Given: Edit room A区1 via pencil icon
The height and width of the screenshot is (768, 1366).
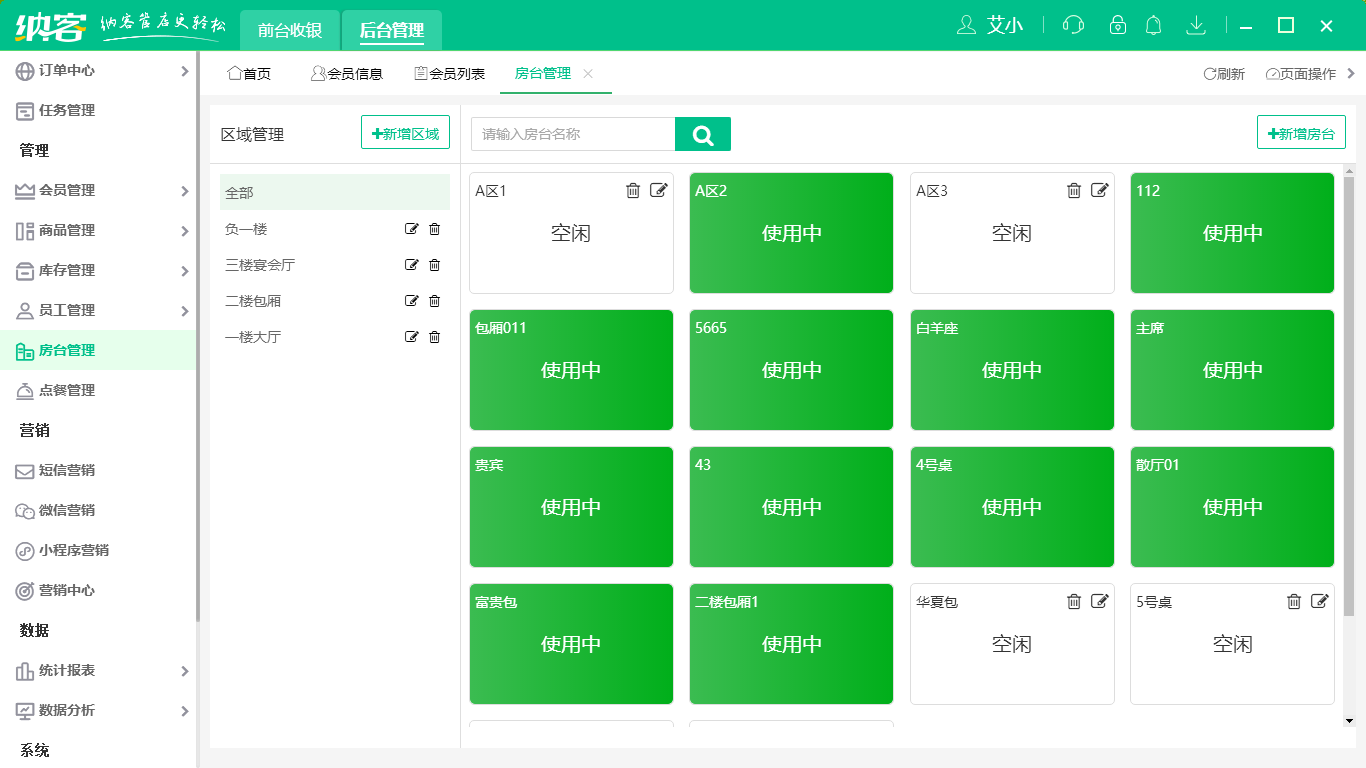Looking at the screenshot, I should 658,190.
